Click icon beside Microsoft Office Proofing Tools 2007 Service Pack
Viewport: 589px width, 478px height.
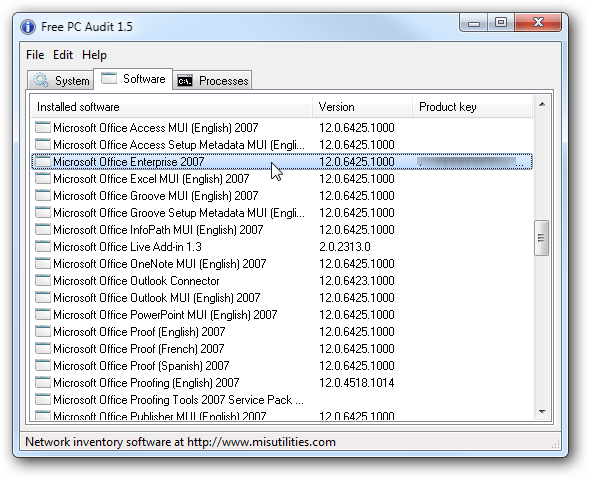(43, 400)
